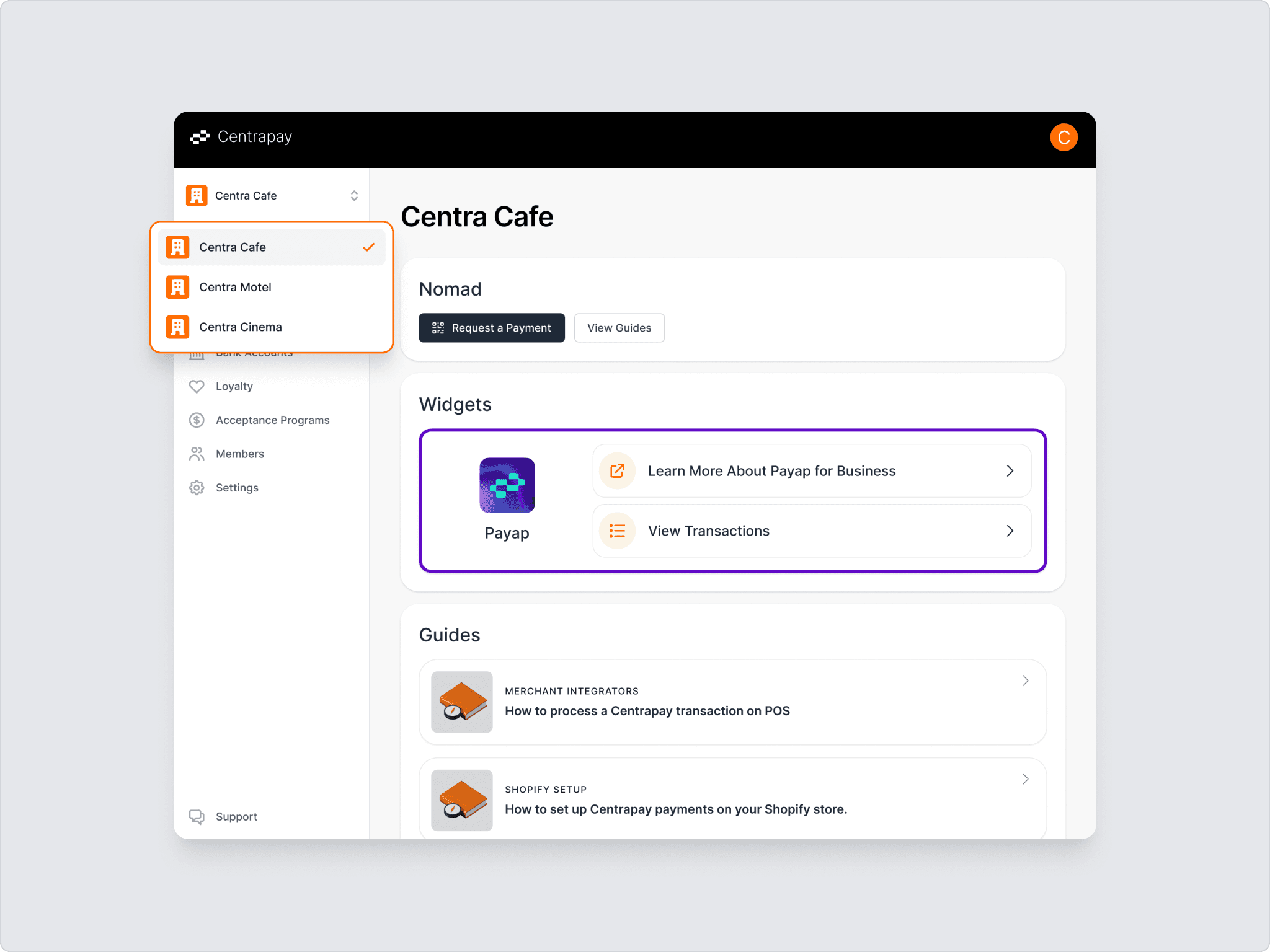
Task: Click the Loyalty heart icon
Action: pos(197,386)
